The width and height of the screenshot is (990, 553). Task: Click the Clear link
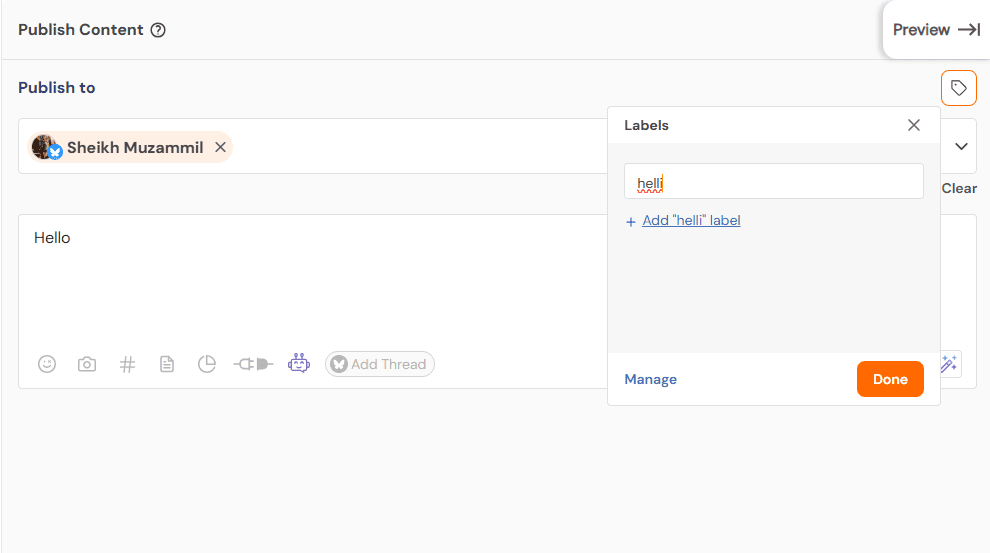tap(959, 188)
